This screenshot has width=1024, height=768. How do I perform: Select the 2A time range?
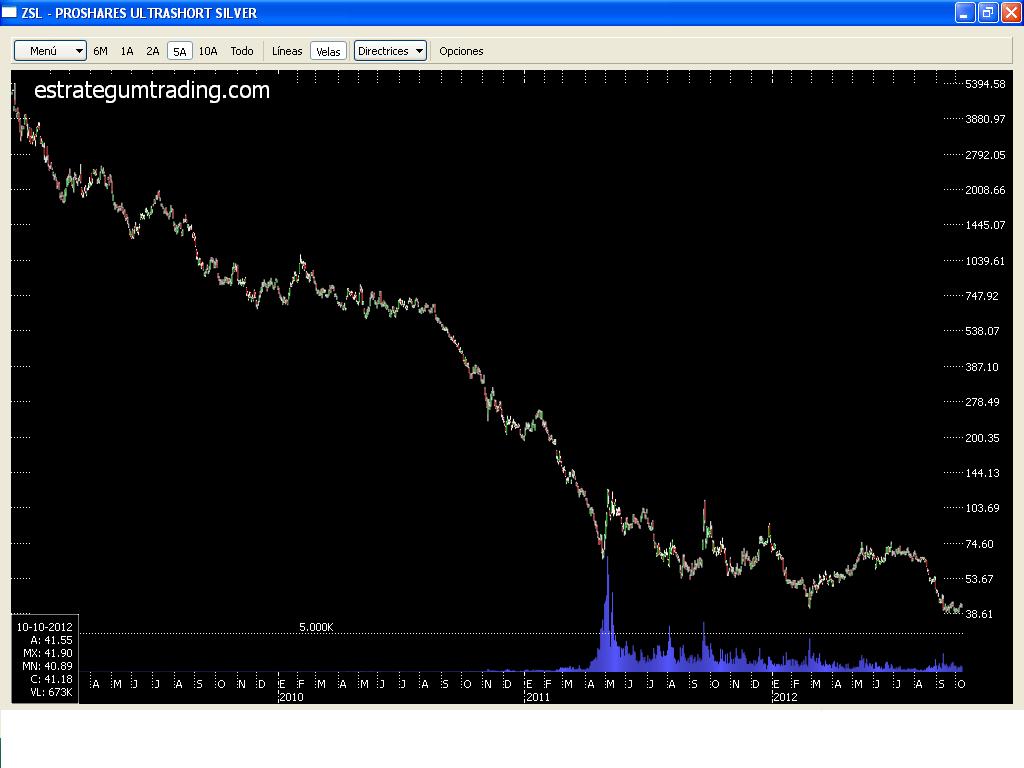(x=153, y=51)
